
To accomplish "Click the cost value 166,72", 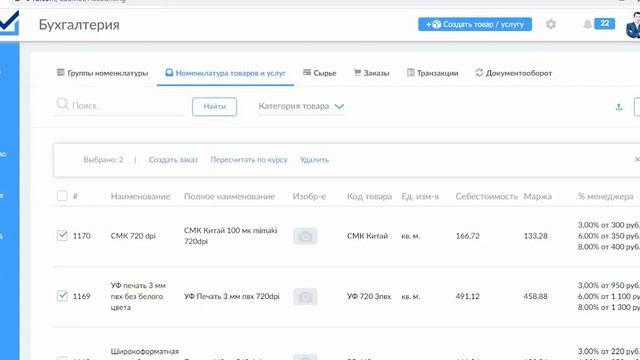I will 468,236.
